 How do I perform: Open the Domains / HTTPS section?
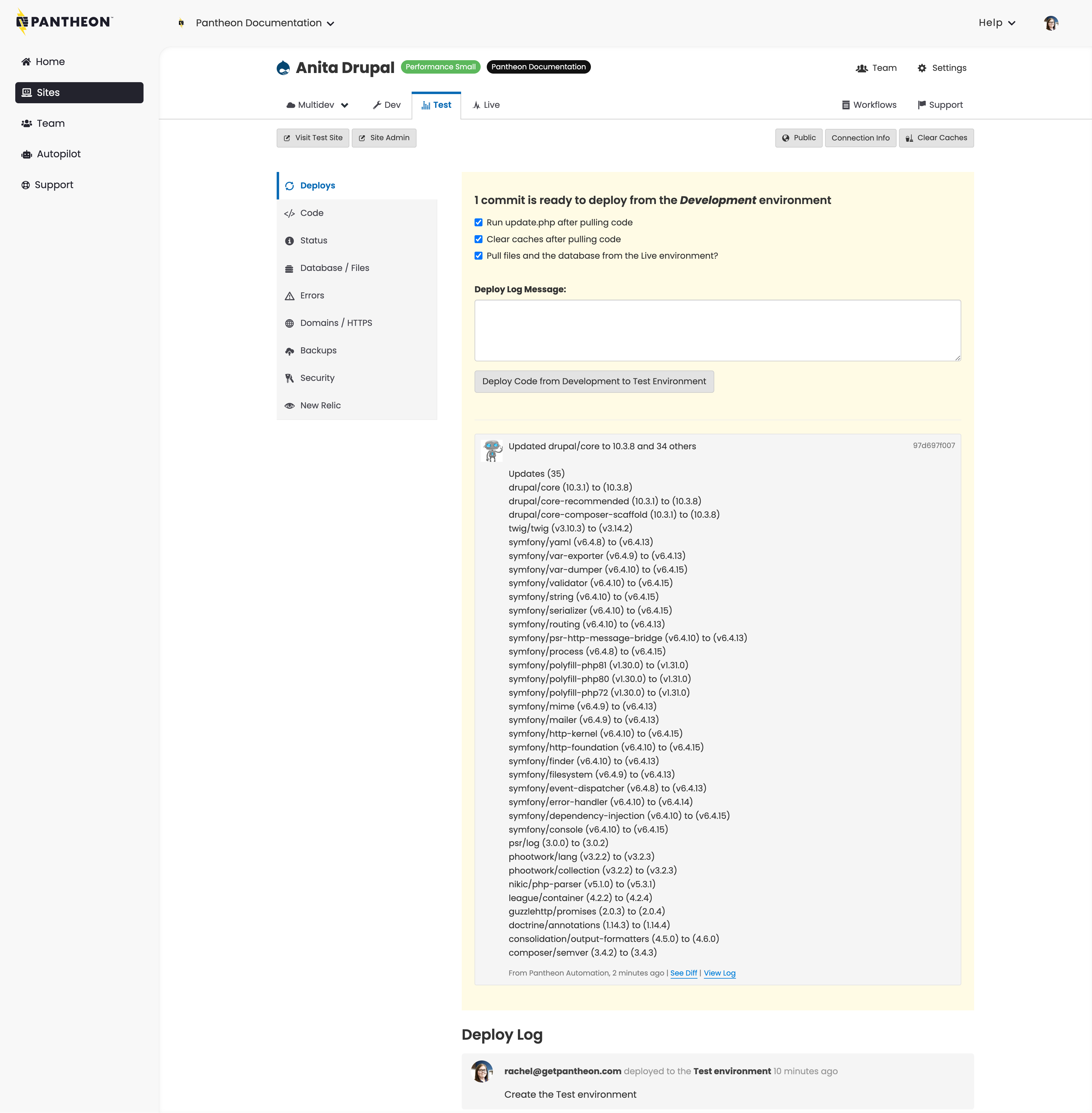336,323
